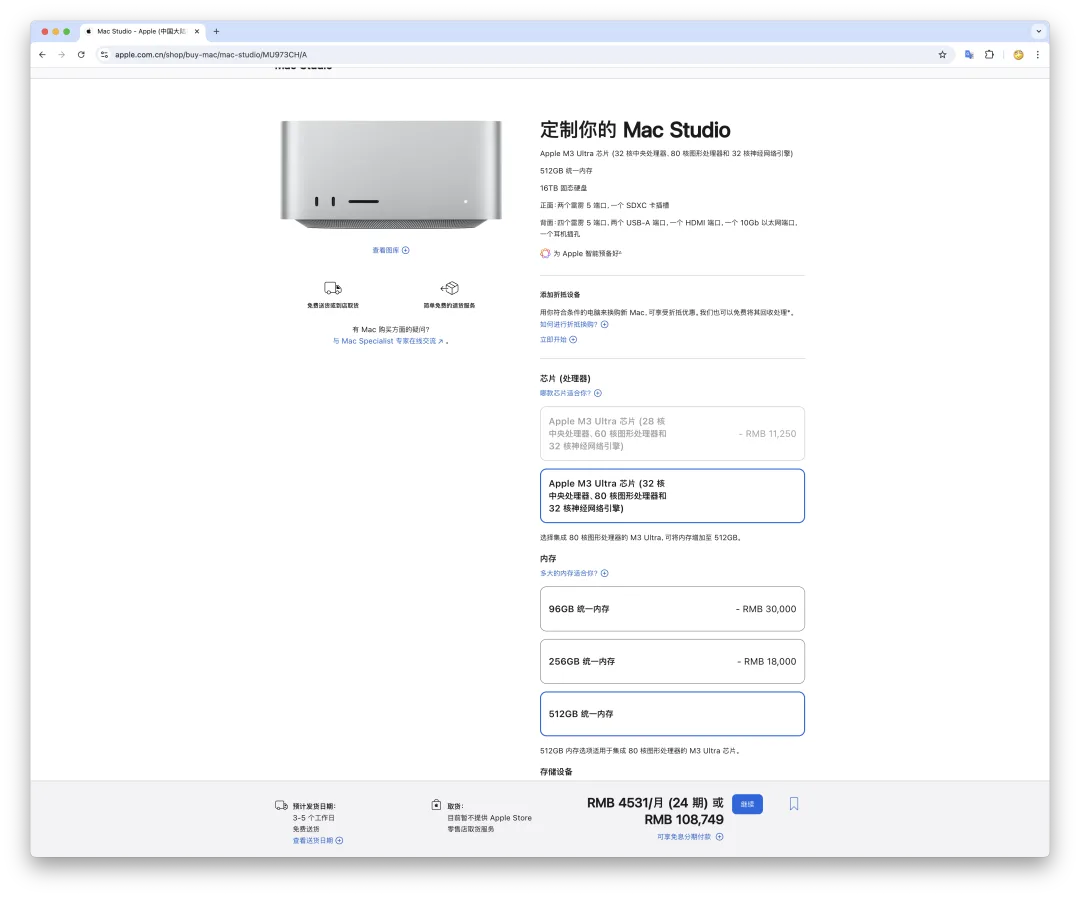The height and width of the screenshot is (897, 1080).
Task: Expand 可享免息分期付款 installment info link
Action: (x=689, y=837)
